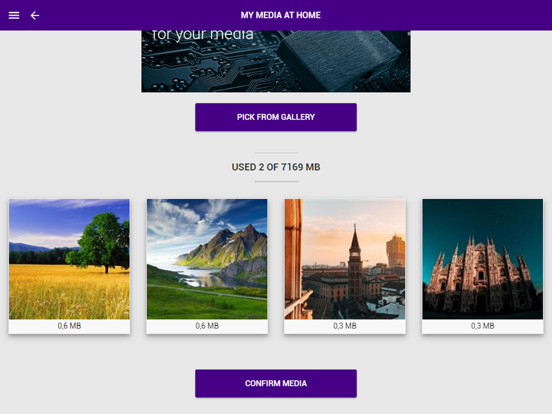
Task: Select the mountain lake landscape photo
Action: click(x=207, y=259)
